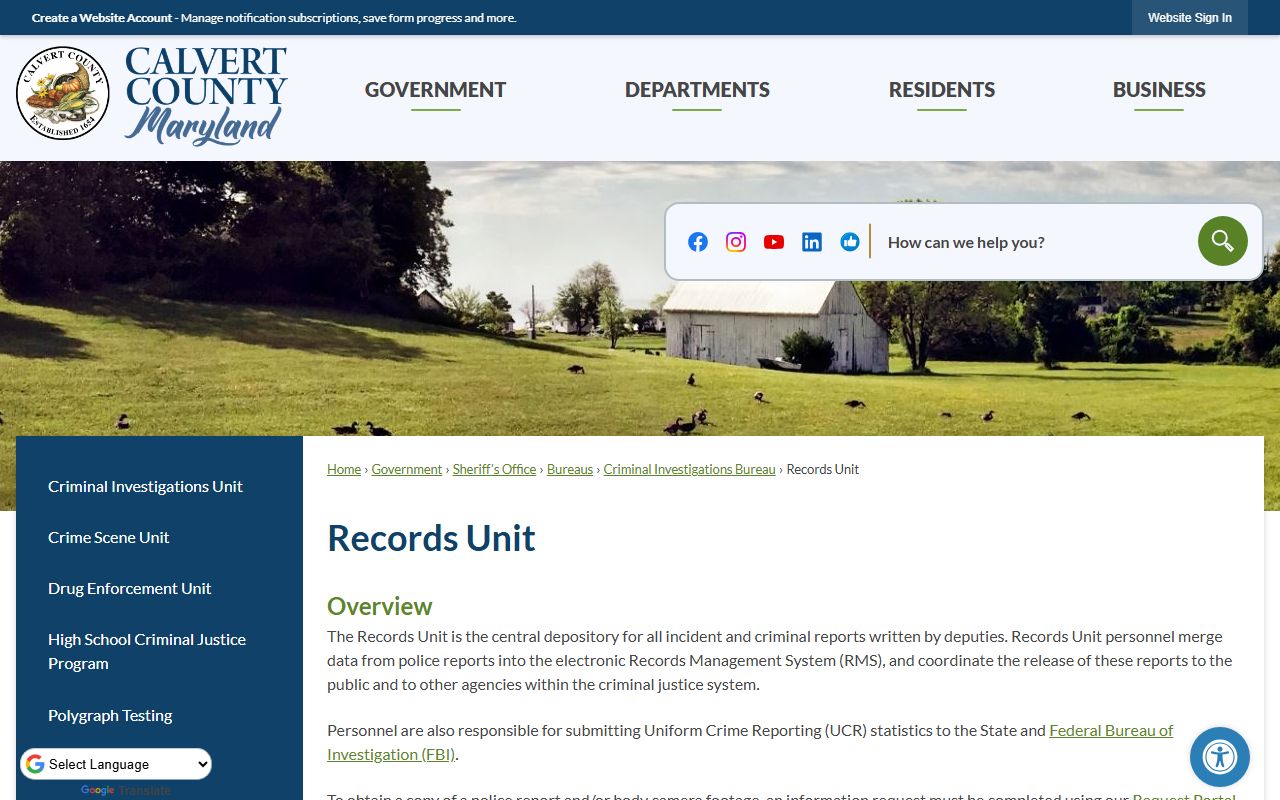Follow Federal Bureau of Investigation (FBI) link
The image size is (1280, 800).
coord(750,742)
